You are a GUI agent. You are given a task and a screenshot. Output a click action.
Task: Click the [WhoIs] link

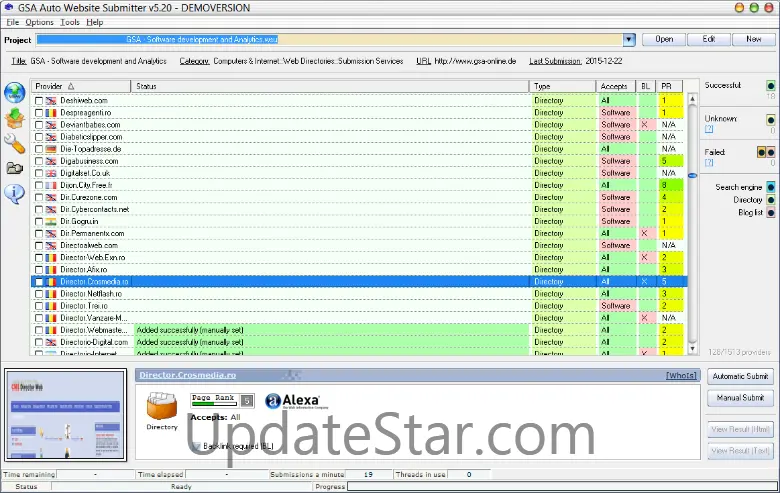[681, 375]
